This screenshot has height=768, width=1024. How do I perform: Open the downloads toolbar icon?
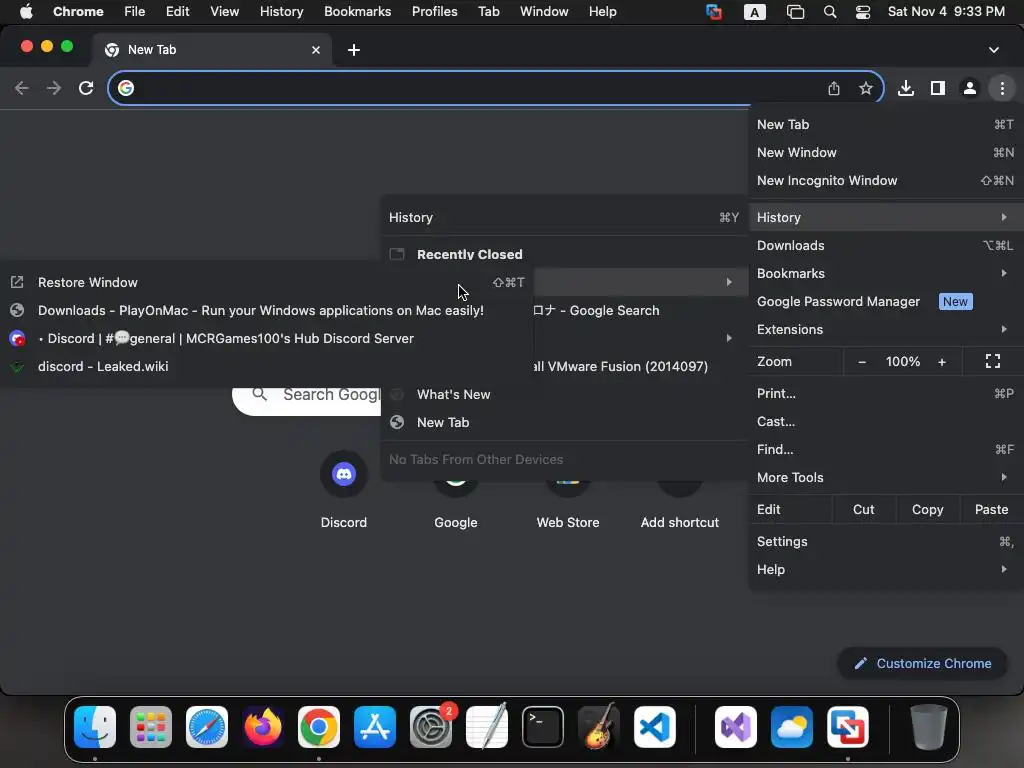tap(906, 88)
